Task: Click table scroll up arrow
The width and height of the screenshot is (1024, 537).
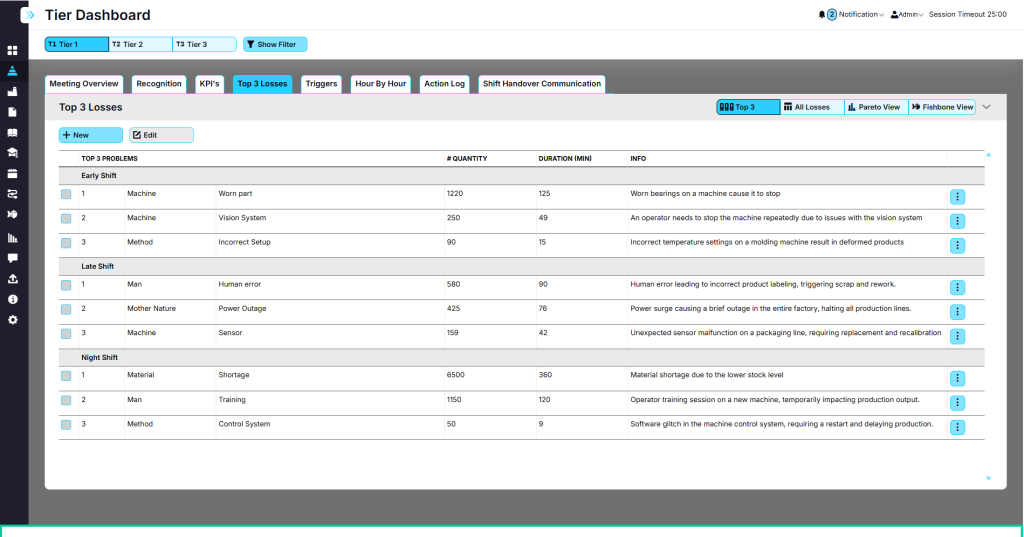Action: click(x=988, y=155)
